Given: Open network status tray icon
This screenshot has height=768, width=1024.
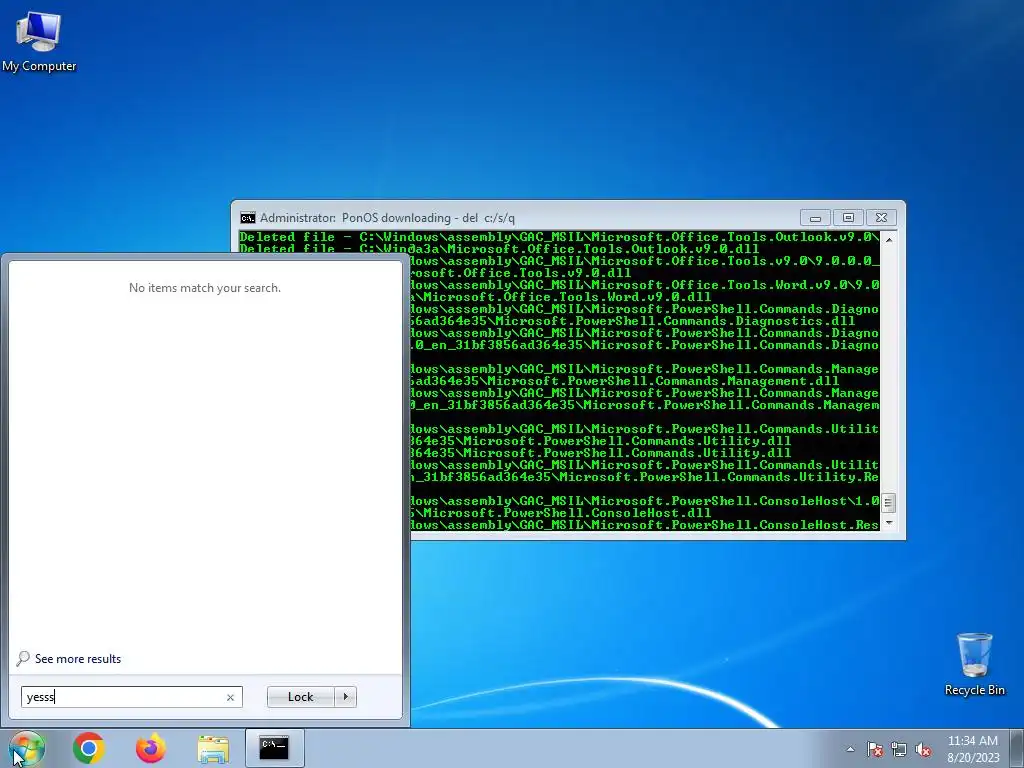Looking at the screenshot, I should (x=899, y=749).
